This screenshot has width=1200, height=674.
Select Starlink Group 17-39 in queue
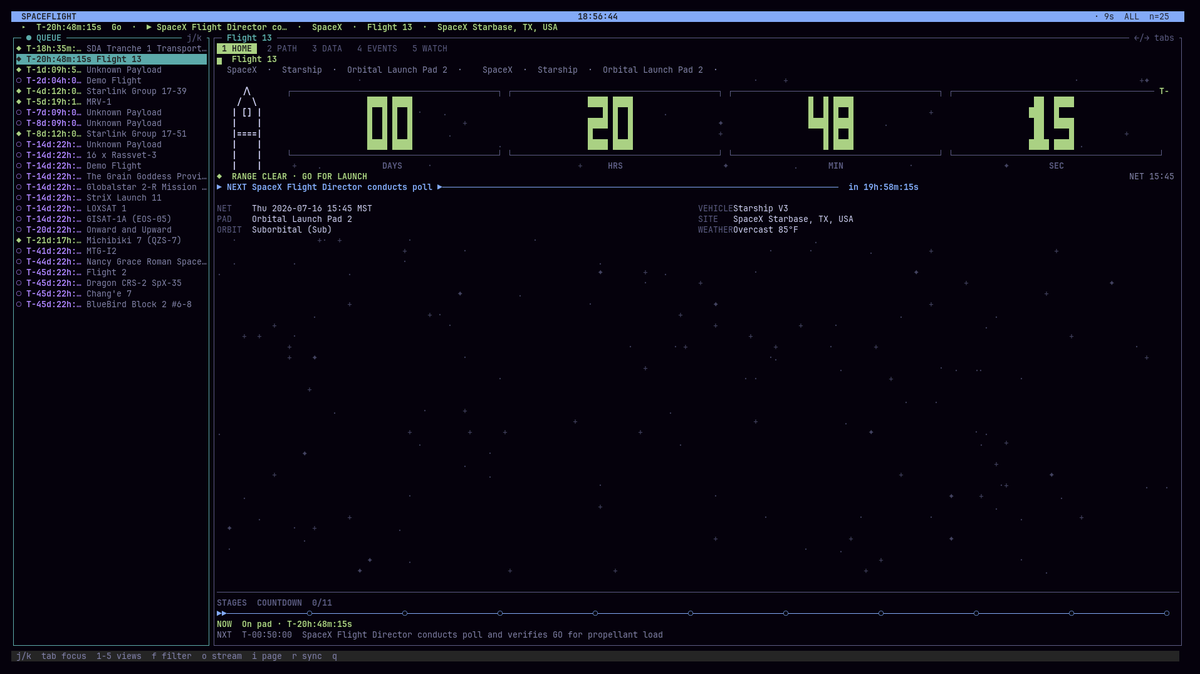pyautogui.click(x=111, y=91)
